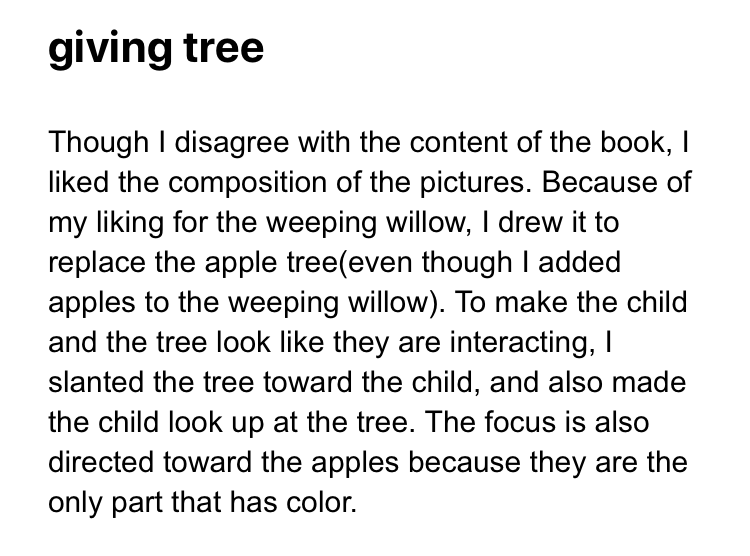Click the "giving tree" heading
The height and width of the screenshot is (556, 750).
[x=156, y=46]
